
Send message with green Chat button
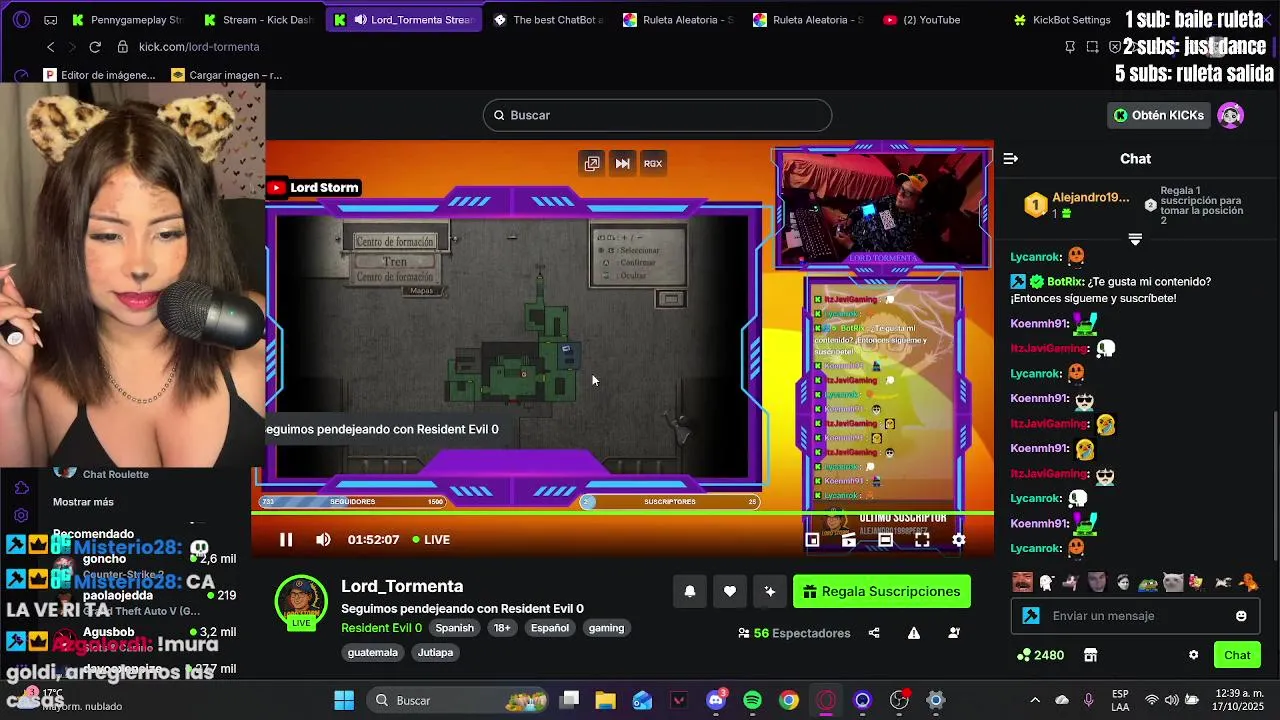pyautogui.click(x=1237, y=655)
